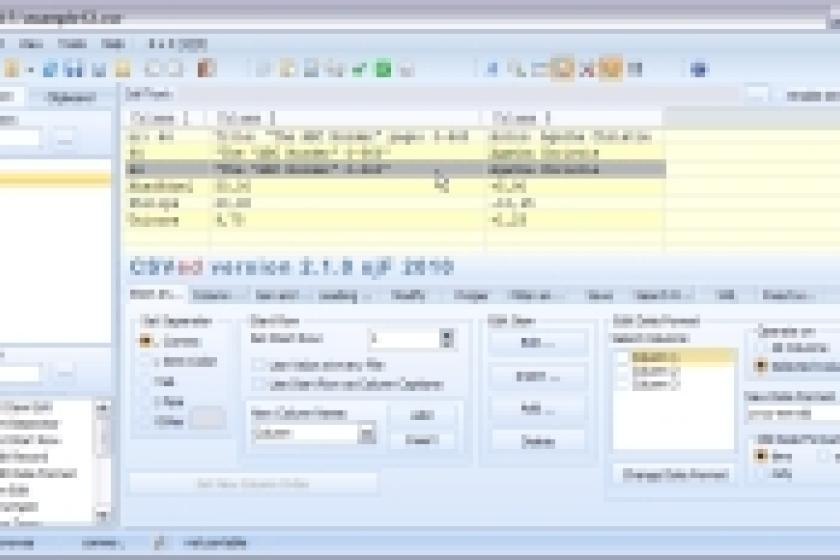This screenshot has width=840, height=560.
Task: Switch to the Save tab
Action: (600, 295)
